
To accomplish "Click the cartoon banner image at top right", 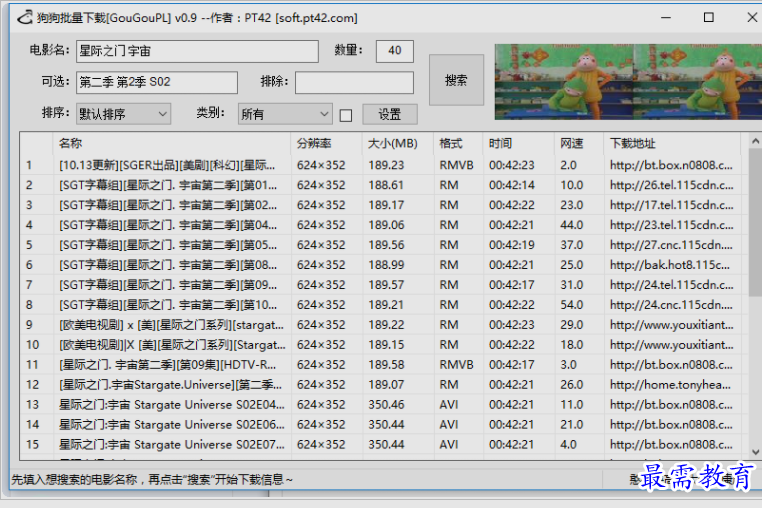I will [x=620, y=80].
